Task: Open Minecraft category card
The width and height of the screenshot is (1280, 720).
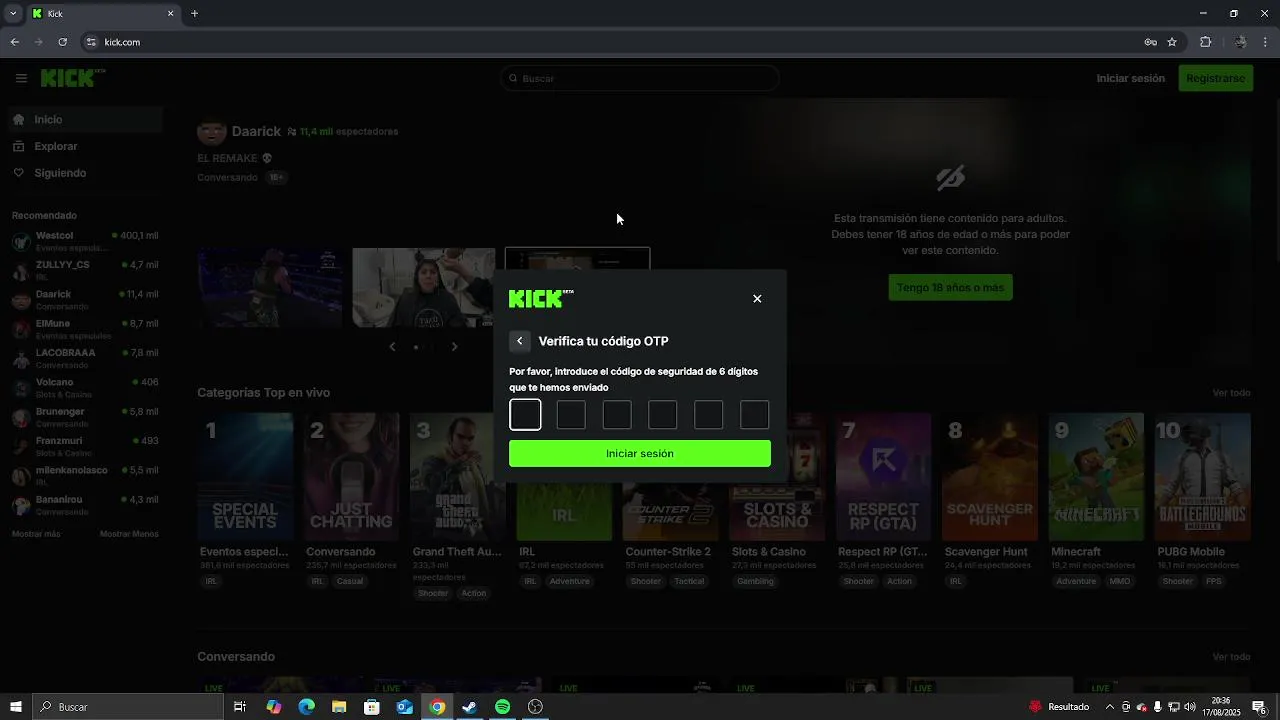Action: [1096, 477]
